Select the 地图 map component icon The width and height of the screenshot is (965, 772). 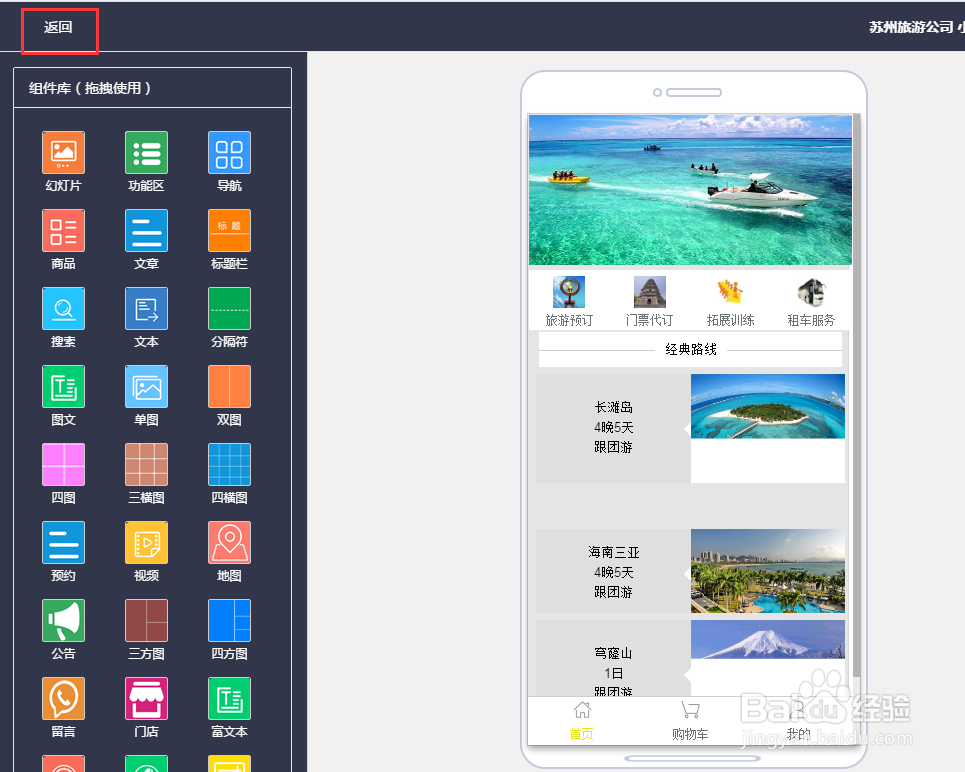pos(230,542)
